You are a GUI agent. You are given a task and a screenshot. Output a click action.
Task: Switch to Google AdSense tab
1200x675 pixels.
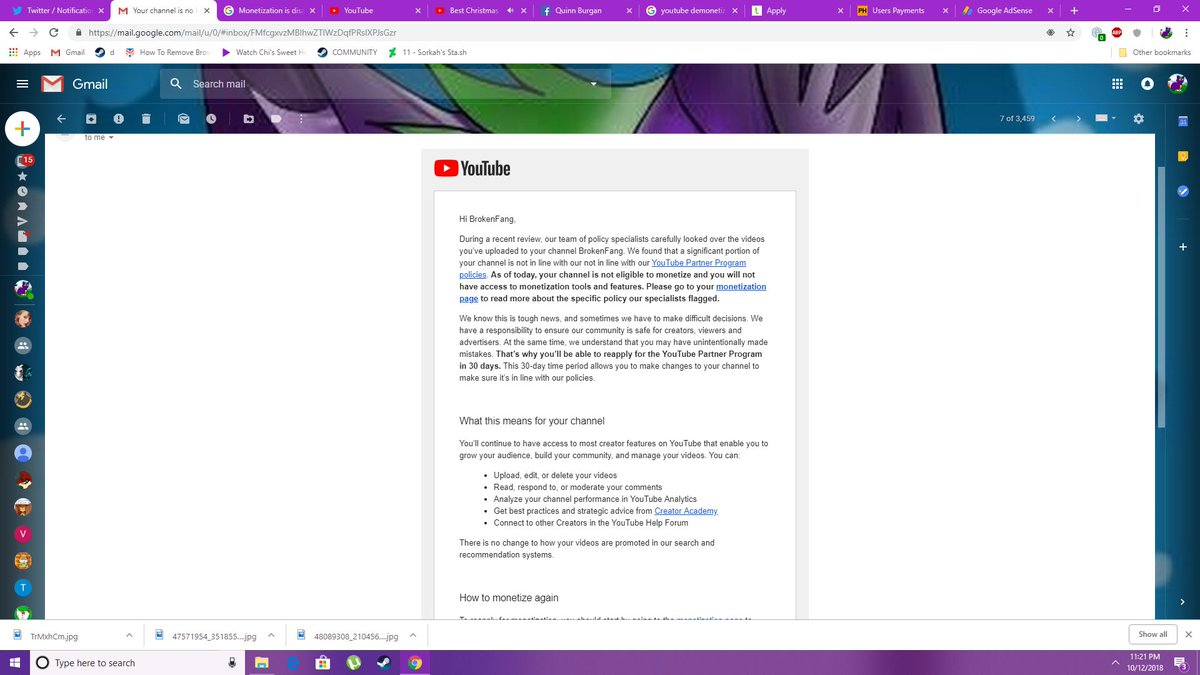pyautogui.click(x=1006, y=10)
